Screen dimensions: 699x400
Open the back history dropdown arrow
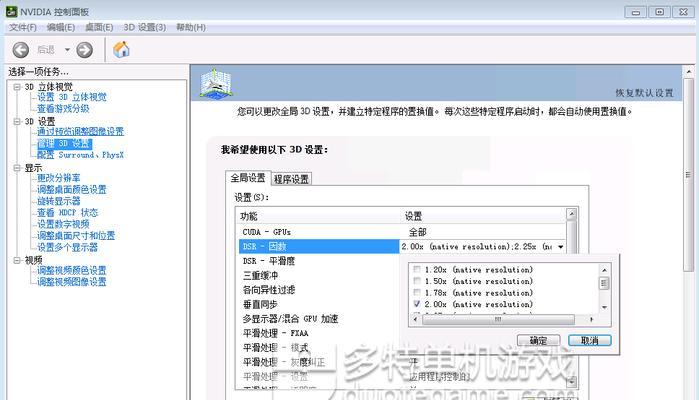click(67, 49)
